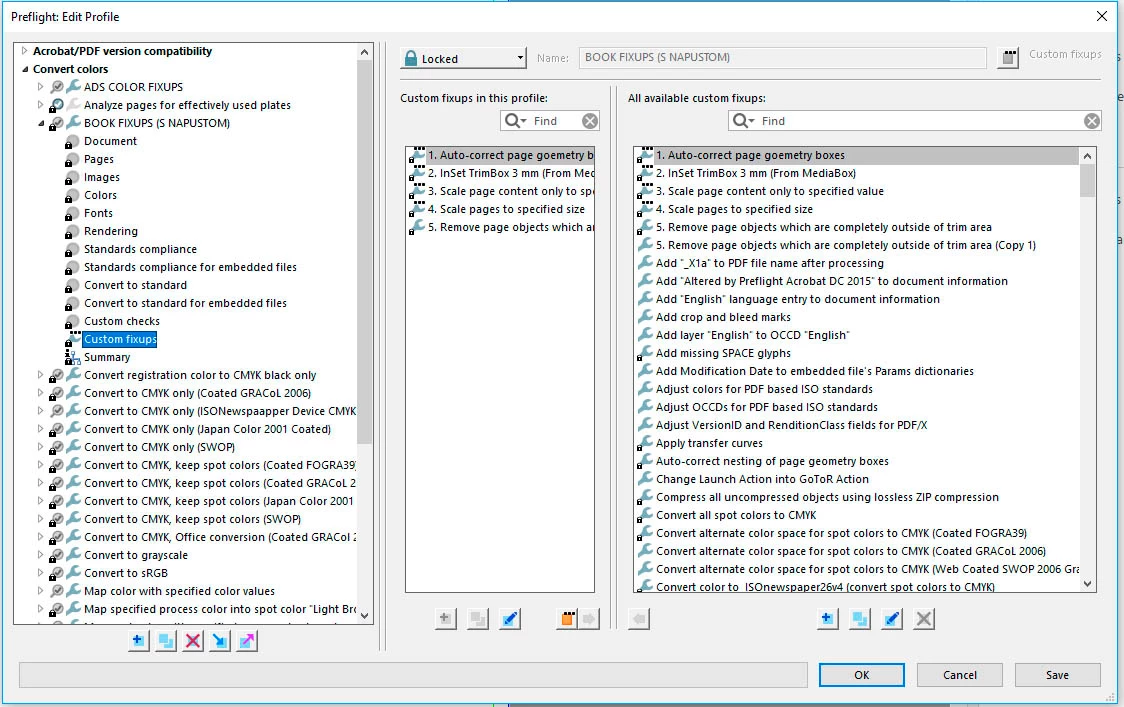The width and height of the screenshot is (1124, 707).
Task: Expand ADS COLOR FIXUPS profile
Action: 40,87
